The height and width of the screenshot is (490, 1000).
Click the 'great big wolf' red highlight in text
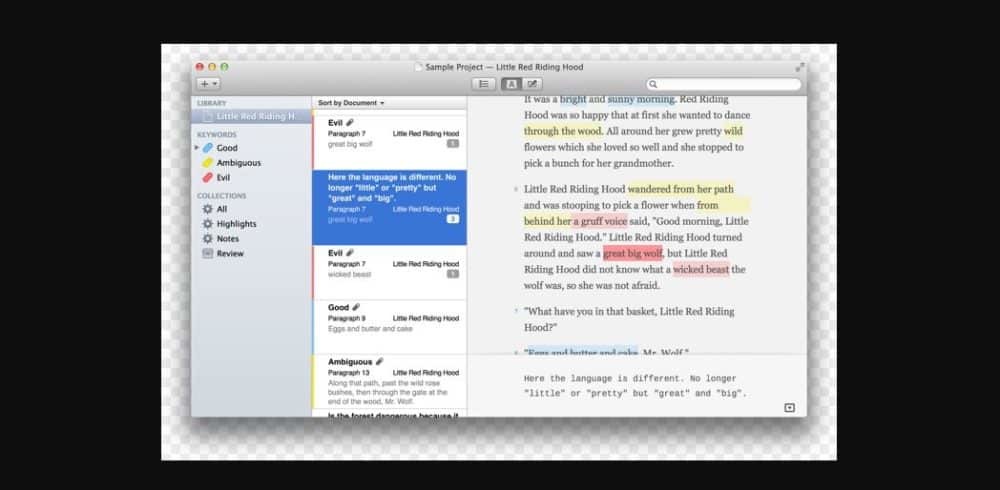tap(632, 254)
